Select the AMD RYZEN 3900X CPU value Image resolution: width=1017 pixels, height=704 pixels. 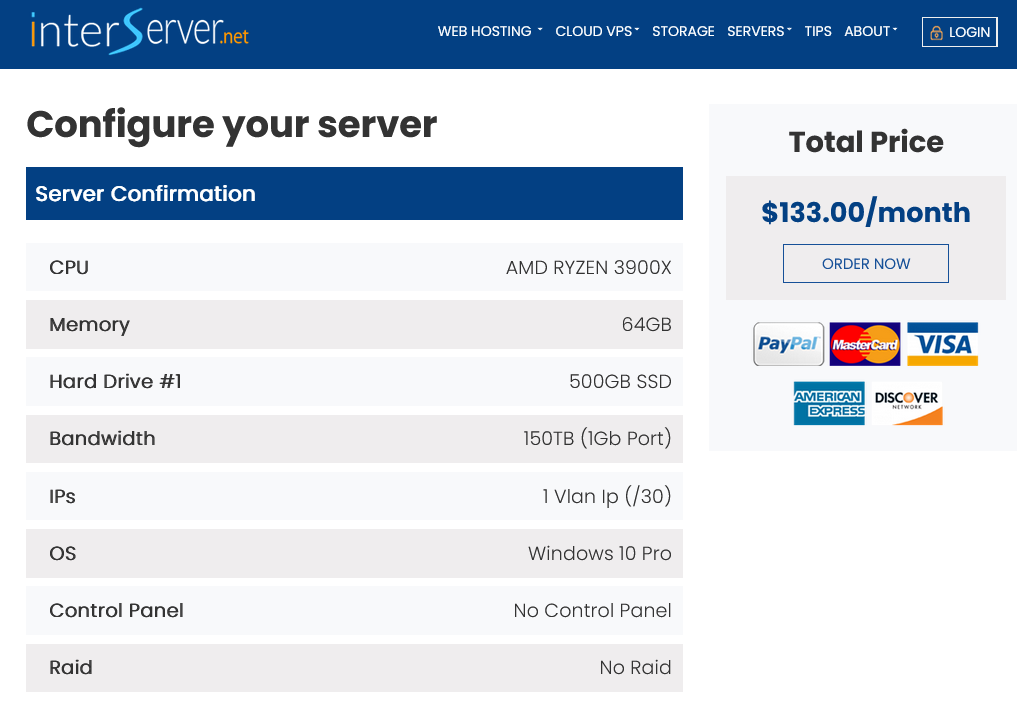[588, 267]
